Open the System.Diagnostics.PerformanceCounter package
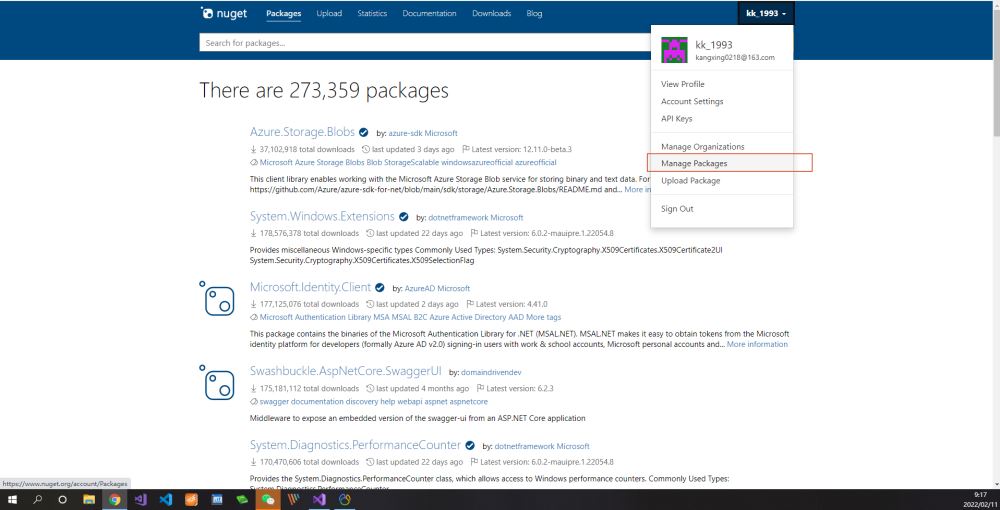 [x=355, y=445]
